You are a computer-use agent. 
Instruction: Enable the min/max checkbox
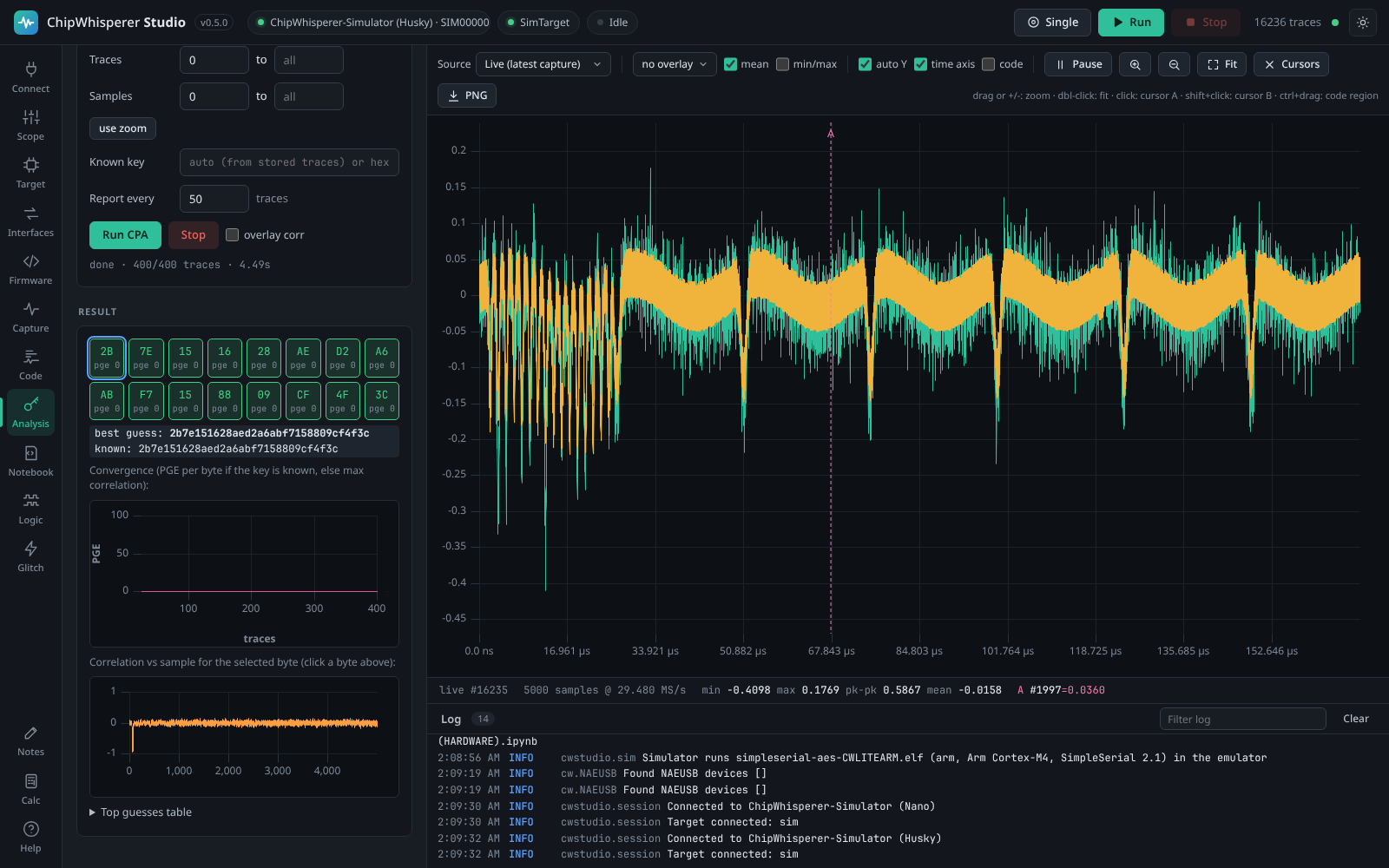782,64
